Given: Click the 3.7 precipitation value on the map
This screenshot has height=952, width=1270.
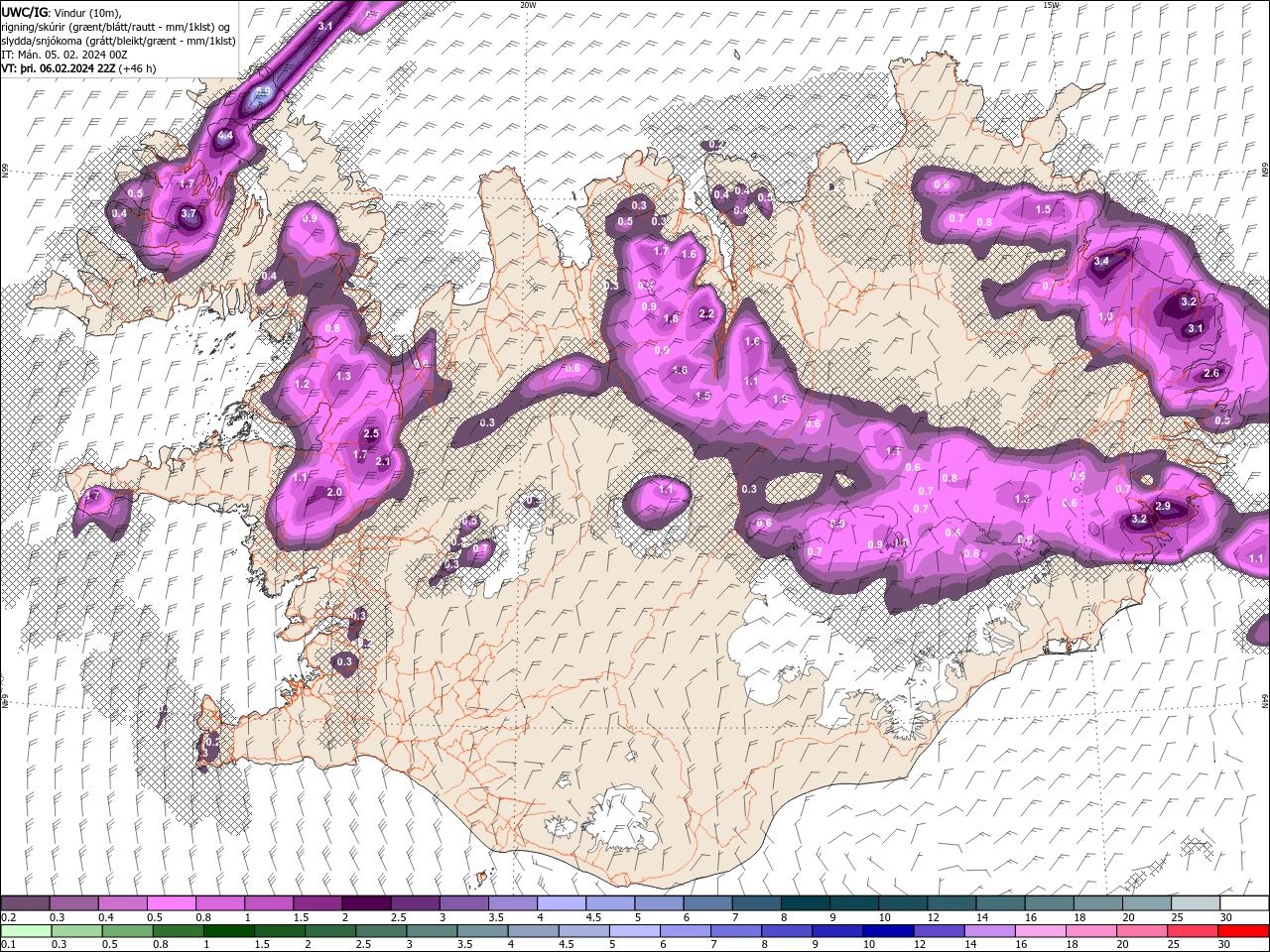Looking at the screenshot, I should (190, 213).
